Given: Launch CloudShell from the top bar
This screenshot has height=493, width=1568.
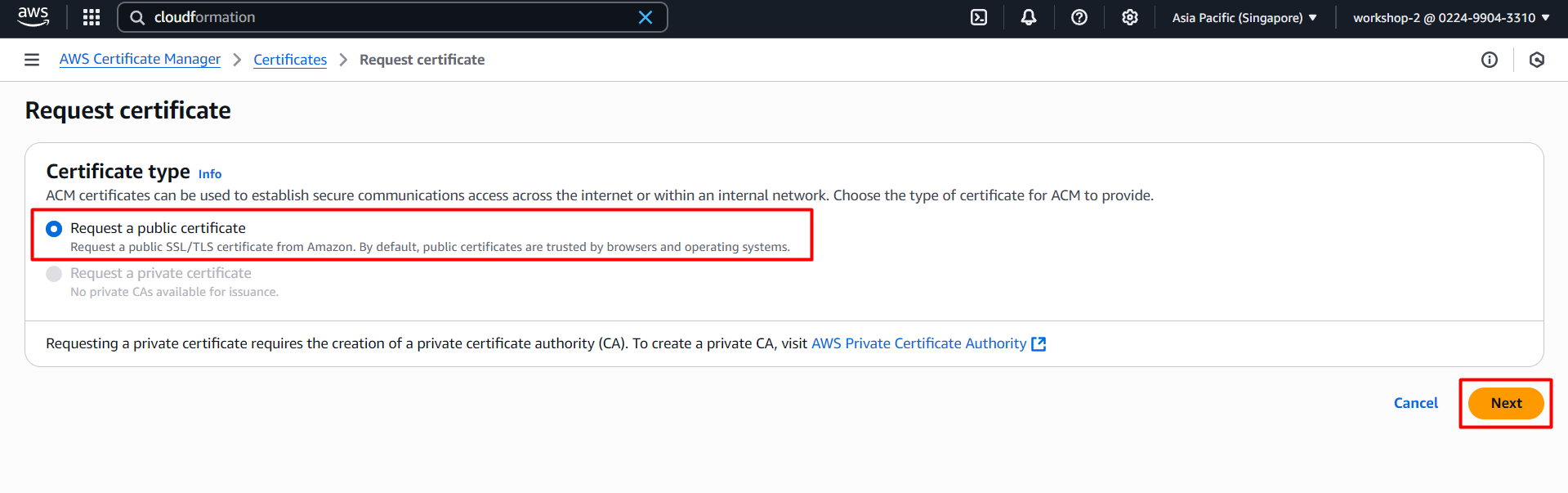Looking at the screenshot, I should 978,17.
